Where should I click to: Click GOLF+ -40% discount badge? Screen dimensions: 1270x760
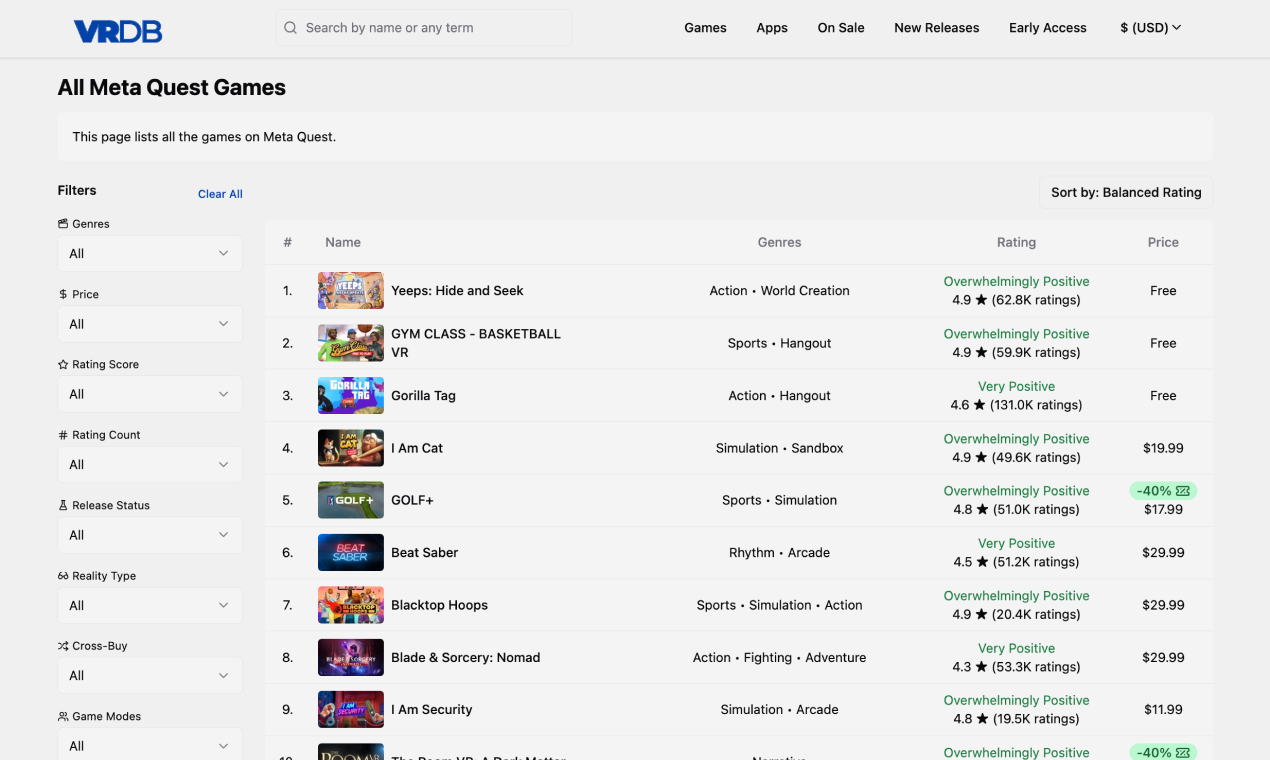point(1163,491)
